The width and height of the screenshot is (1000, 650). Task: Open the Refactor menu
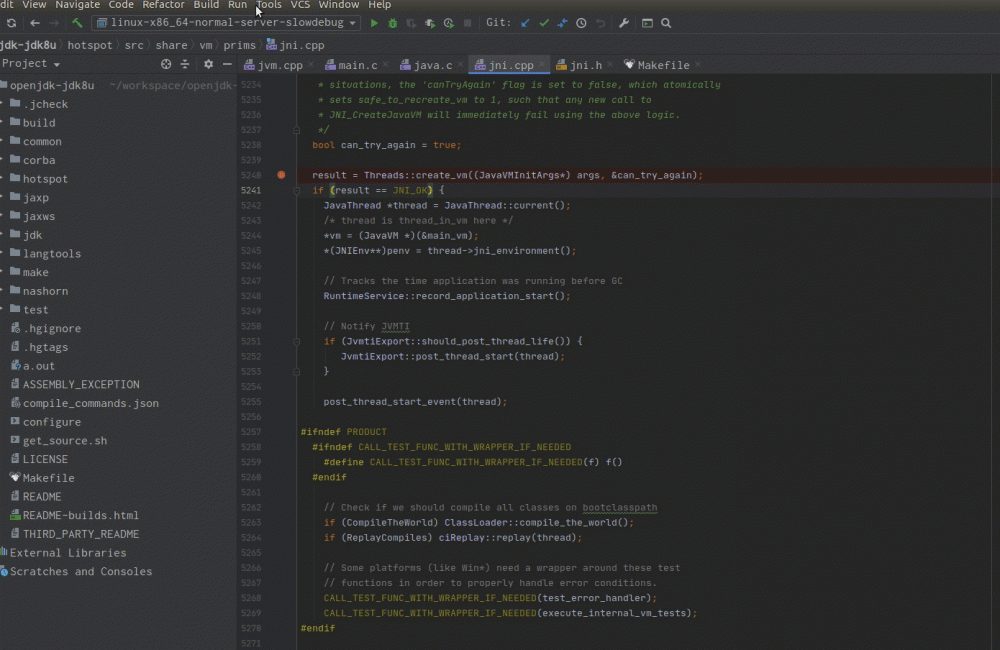coord(163,5)
